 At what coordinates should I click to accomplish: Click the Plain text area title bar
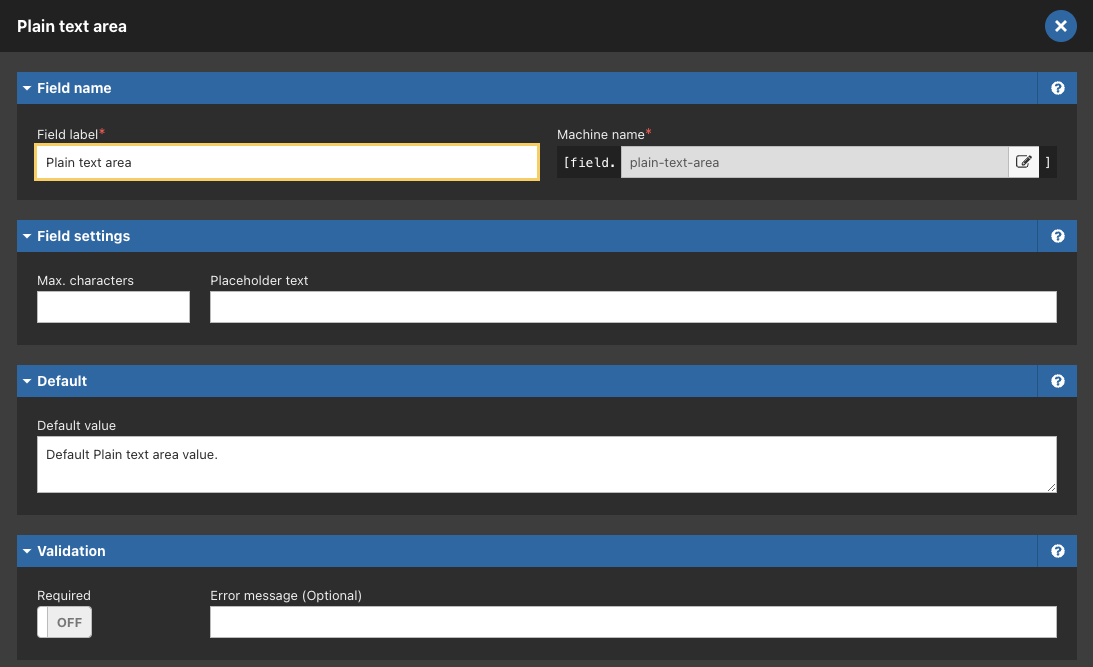point(71,26)
